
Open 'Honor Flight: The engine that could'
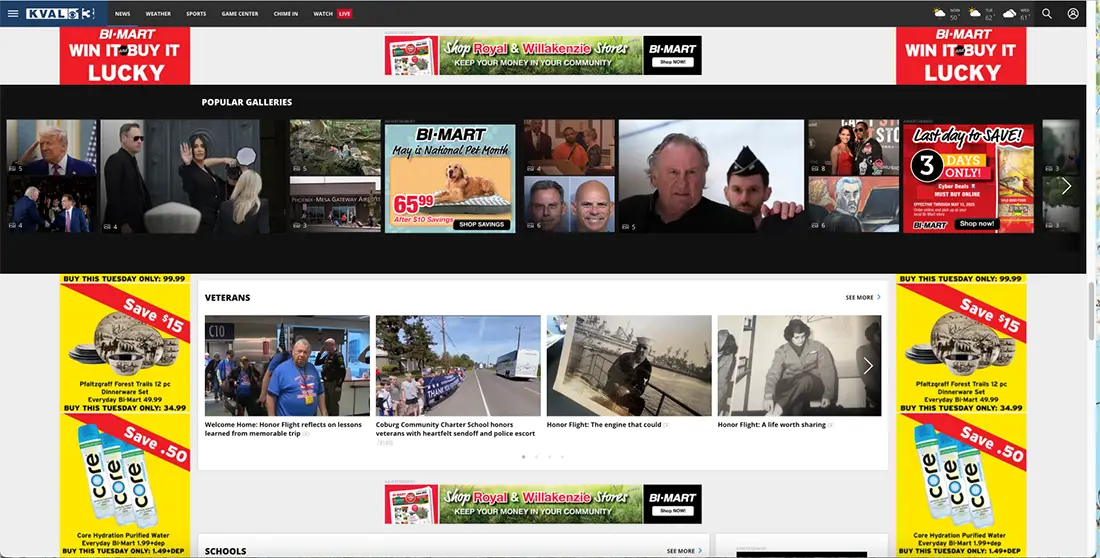coord(603,425)
